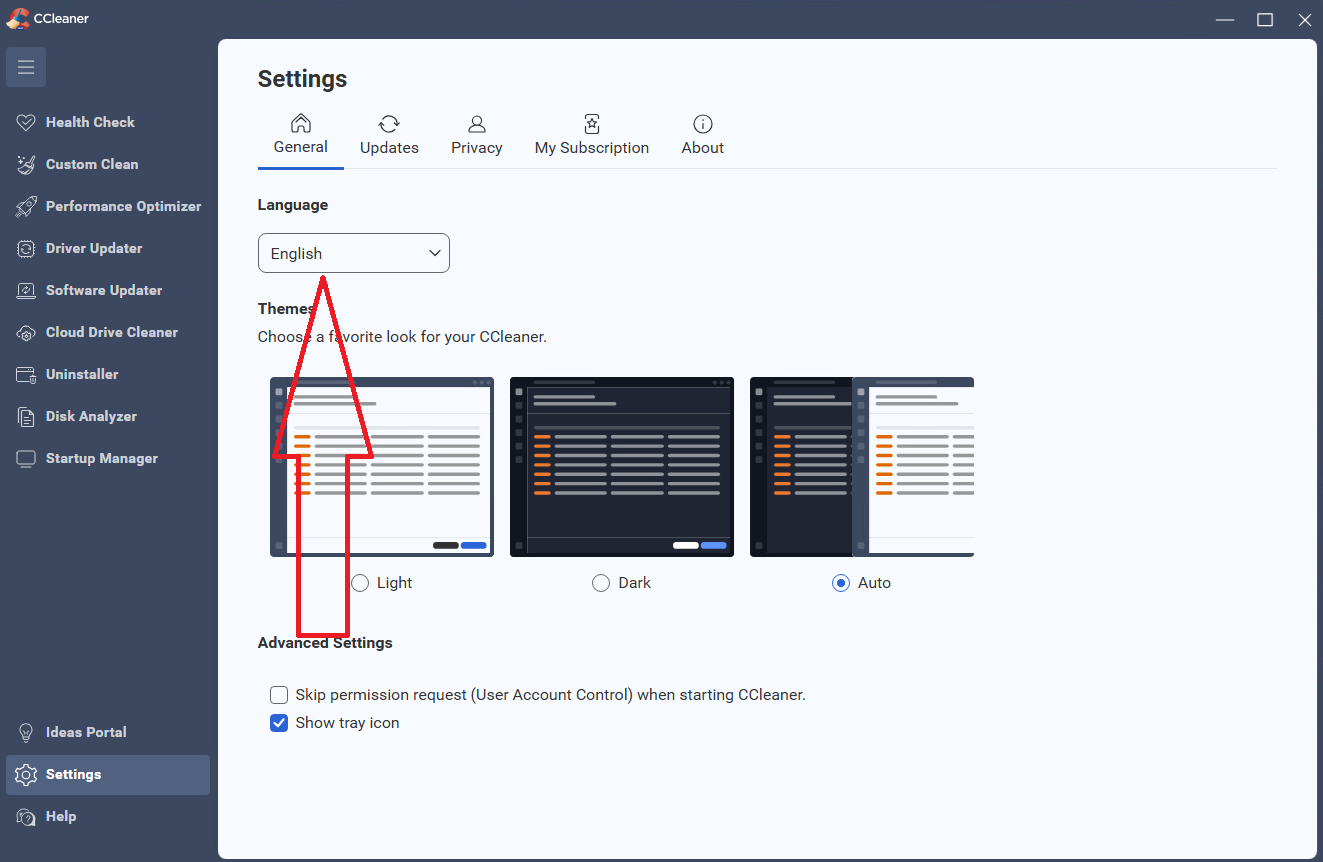Open the Privacy settings tab

[477, 135]
